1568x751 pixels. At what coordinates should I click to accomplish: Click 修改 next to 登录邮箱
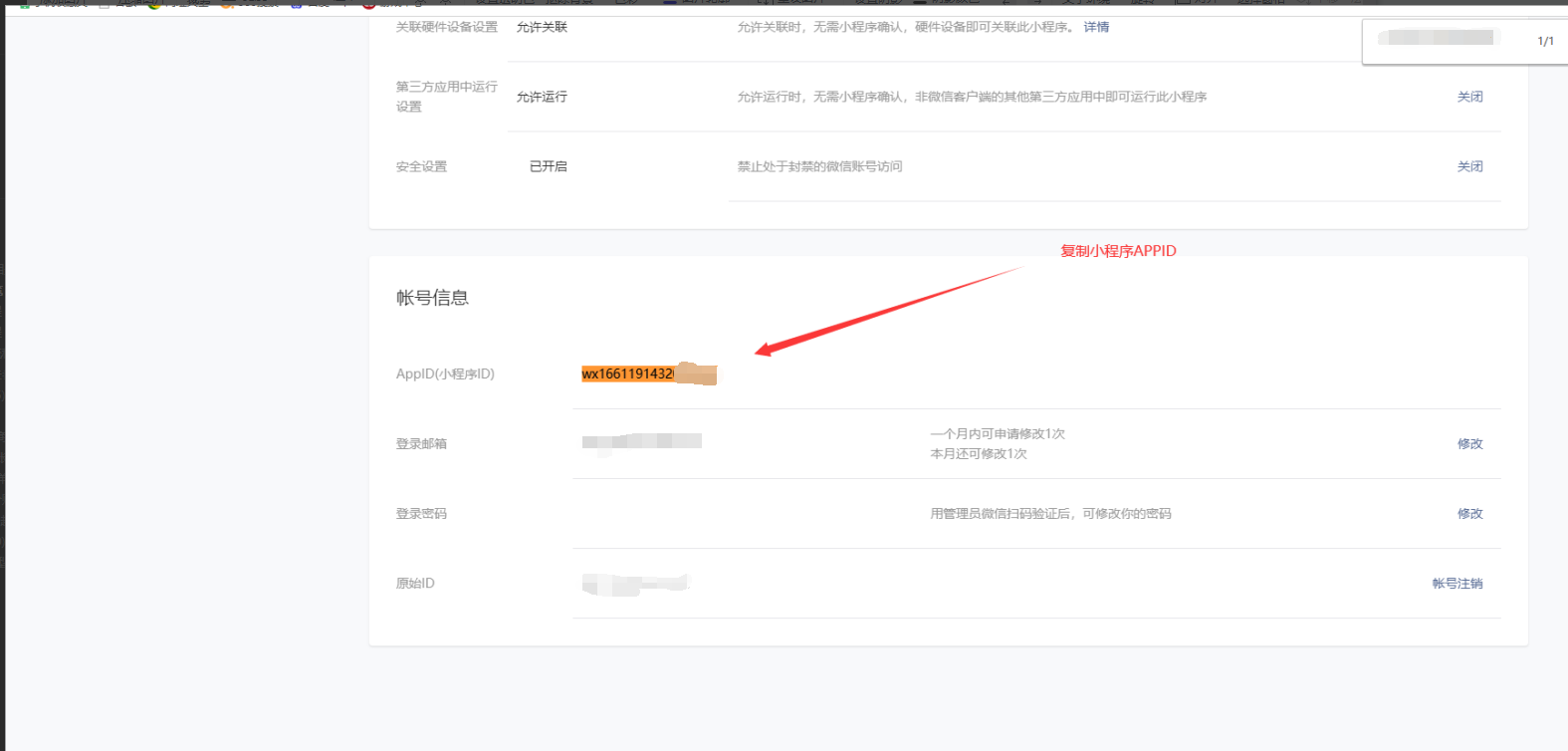click(x=1469, y=443)
